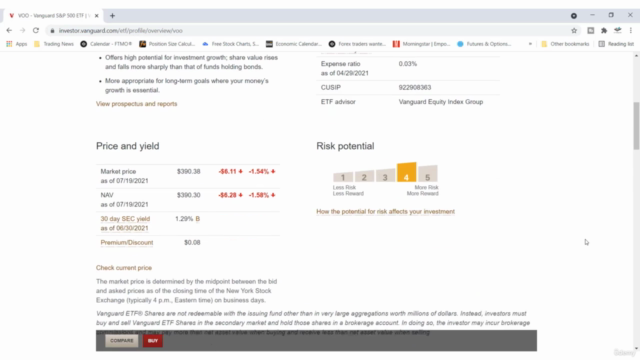The image size is (640, 360).
Task: Click the 30 day SEC yield link
Action: 125,219
